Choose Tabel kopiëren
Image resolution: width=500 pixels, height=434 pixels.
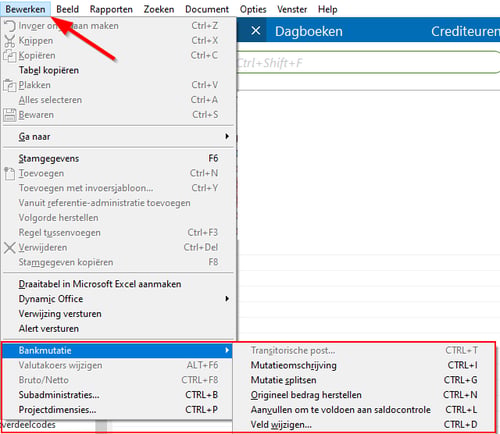119,70
